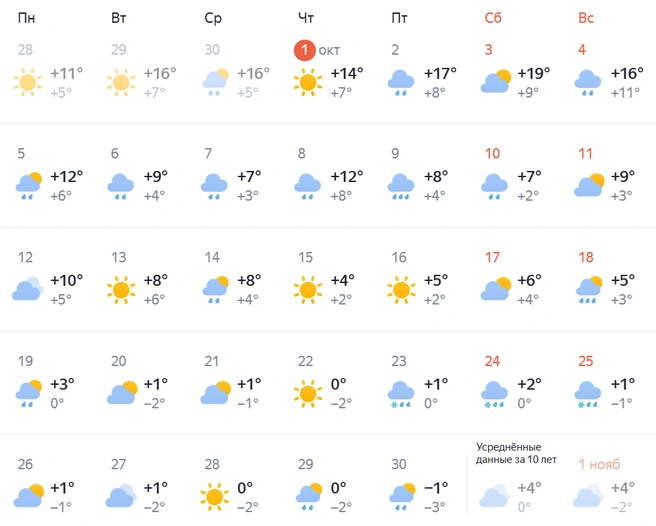Select the Сб weekday column header
Image resolution: width=656 pixels, height=526 pixels.
493,18
